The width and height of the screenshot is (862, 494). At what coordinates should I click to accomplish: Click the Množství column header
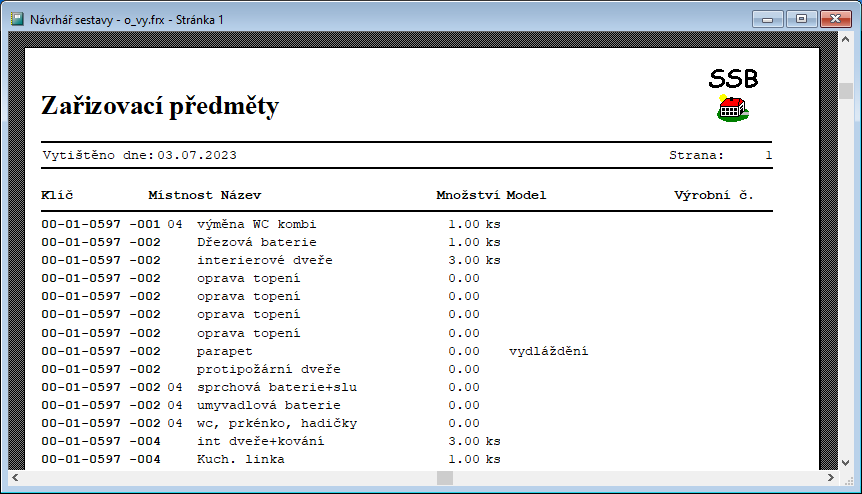[467, 195]
